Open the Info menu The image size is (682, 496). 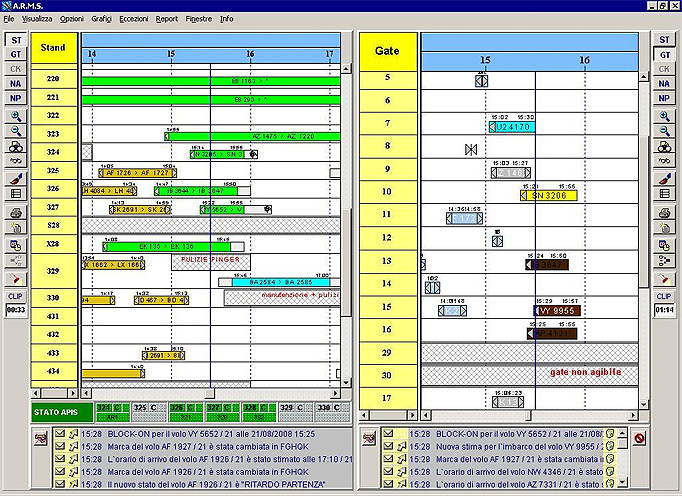click(226, 19)
